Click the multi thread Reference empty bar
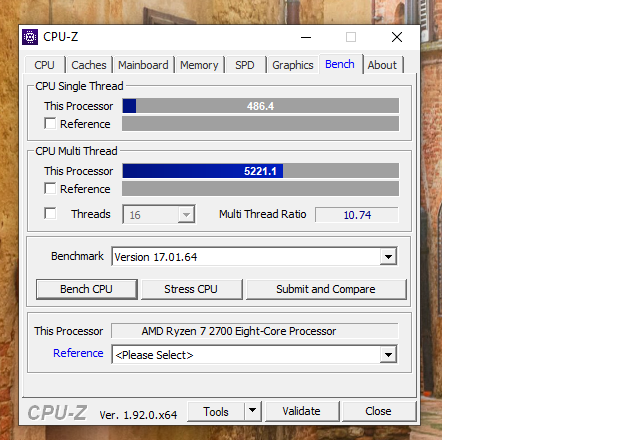The width and height of the screenshot is (642, 440). coord(260,189)
